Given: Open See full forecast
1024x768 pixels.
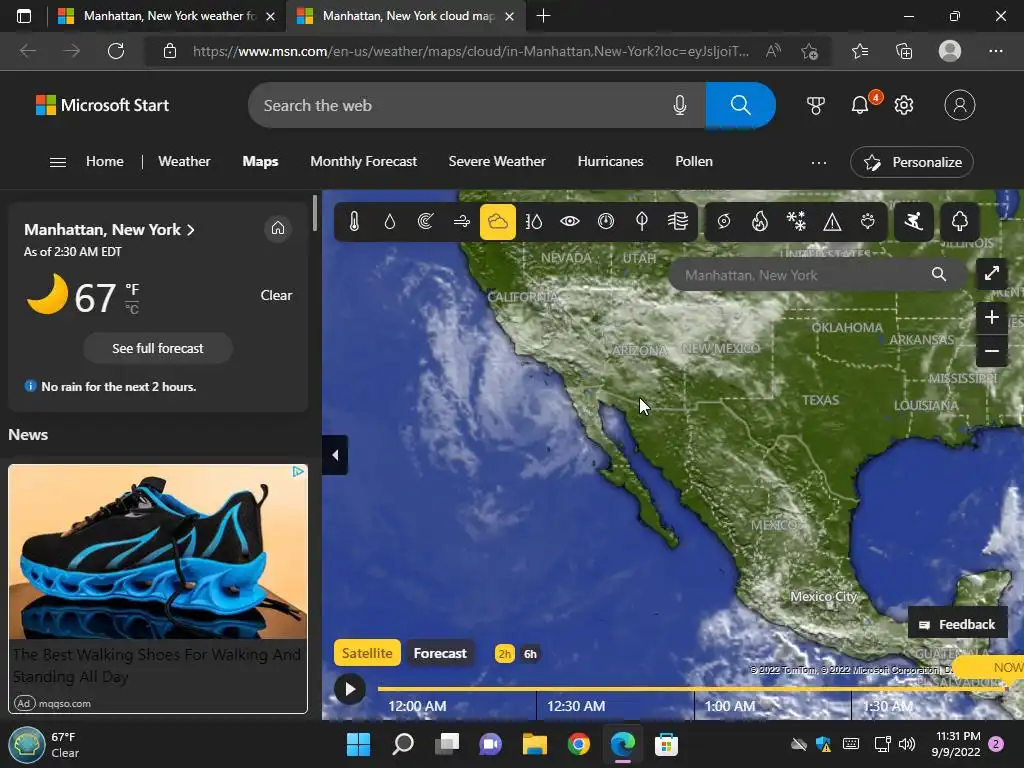Looking at the screenshot, I should point(157,348).
